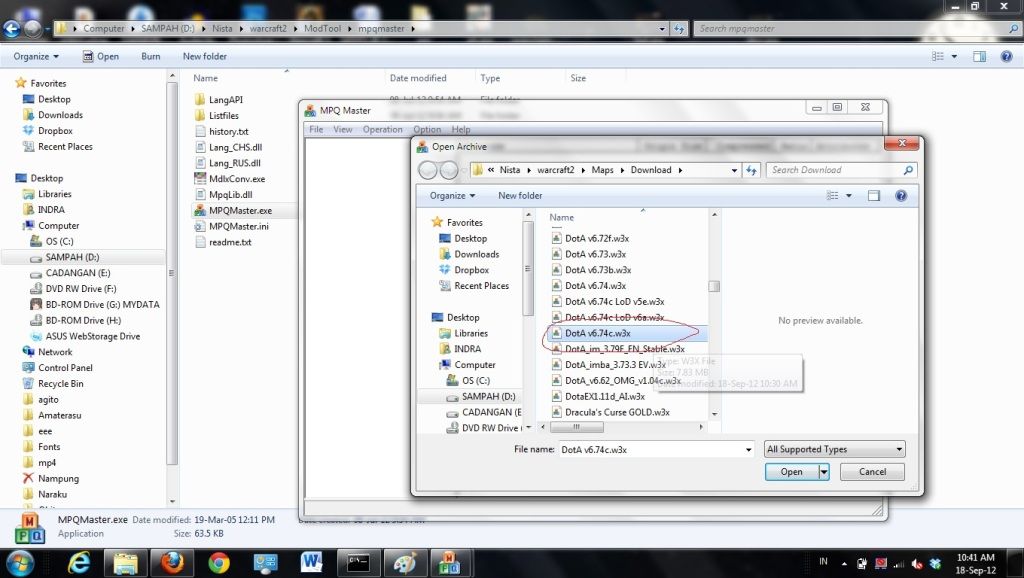Open Operation menu in MPQ Master

(383, 129)
